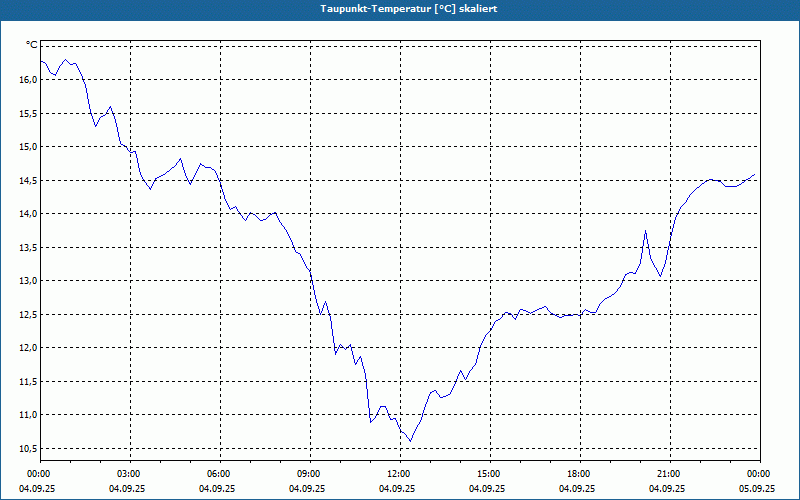800x500 pixels.
Task: Click the 15,0 y-axis label
Action: point(29,147)
